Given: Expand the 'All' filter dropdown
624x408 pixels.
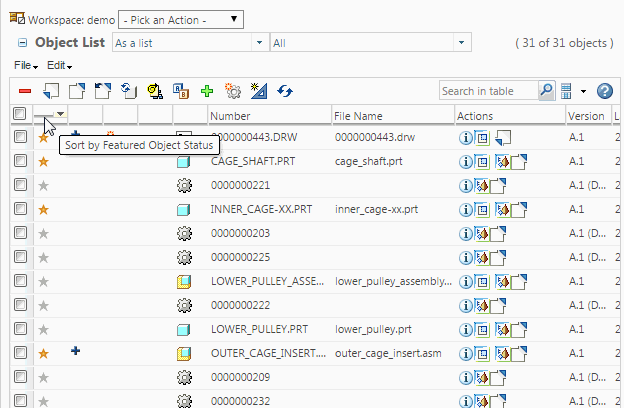Looking at the screenshot, I should (370, 43).
